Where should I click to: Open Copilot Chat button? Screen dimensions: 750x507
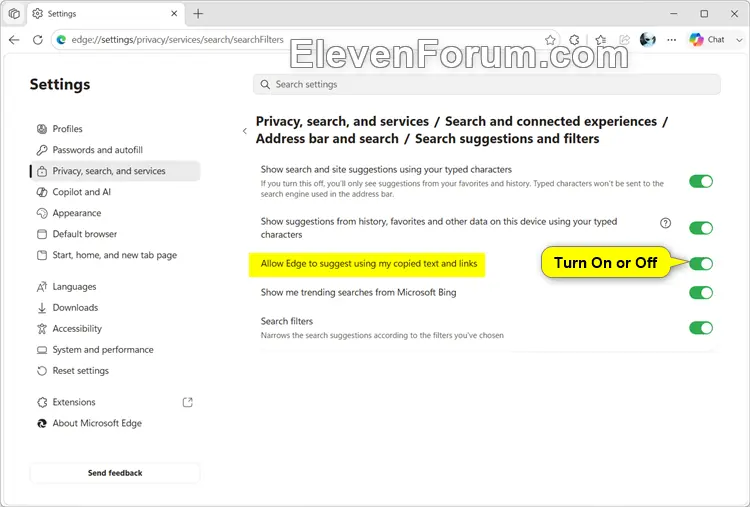706,40
